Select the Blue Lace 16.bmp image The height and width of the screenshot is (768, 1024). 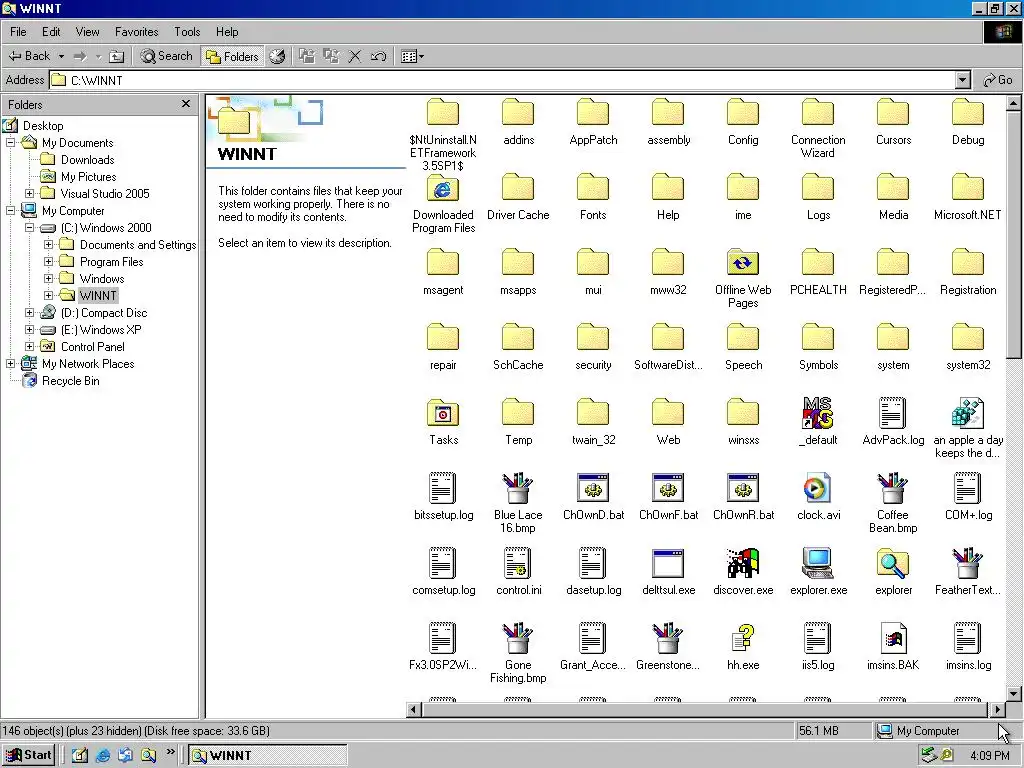coord(518,488)
